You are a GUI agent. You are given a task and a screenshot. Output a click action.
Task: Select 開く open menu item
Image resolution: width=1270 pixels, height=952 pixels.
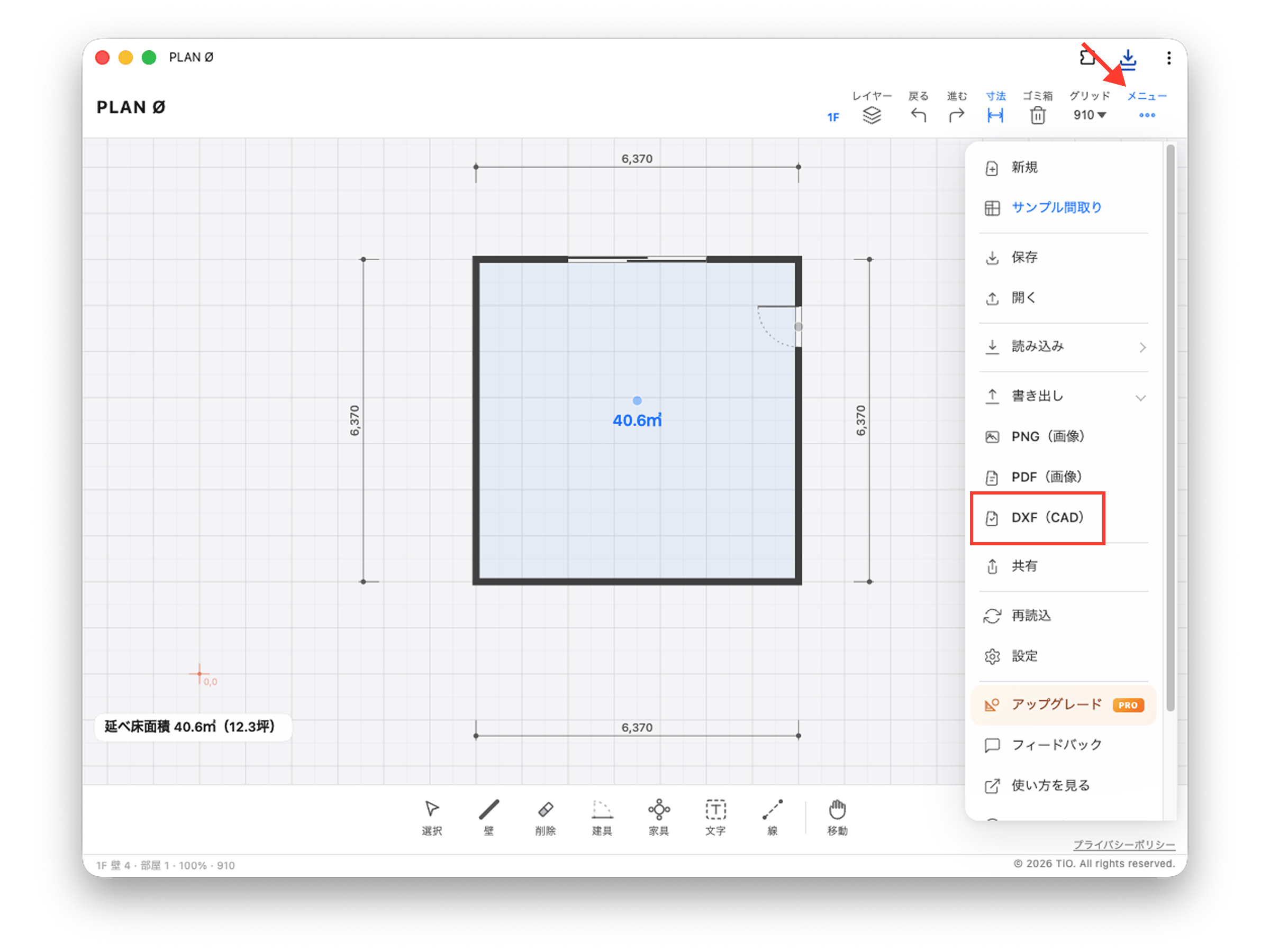[1063, 298]
